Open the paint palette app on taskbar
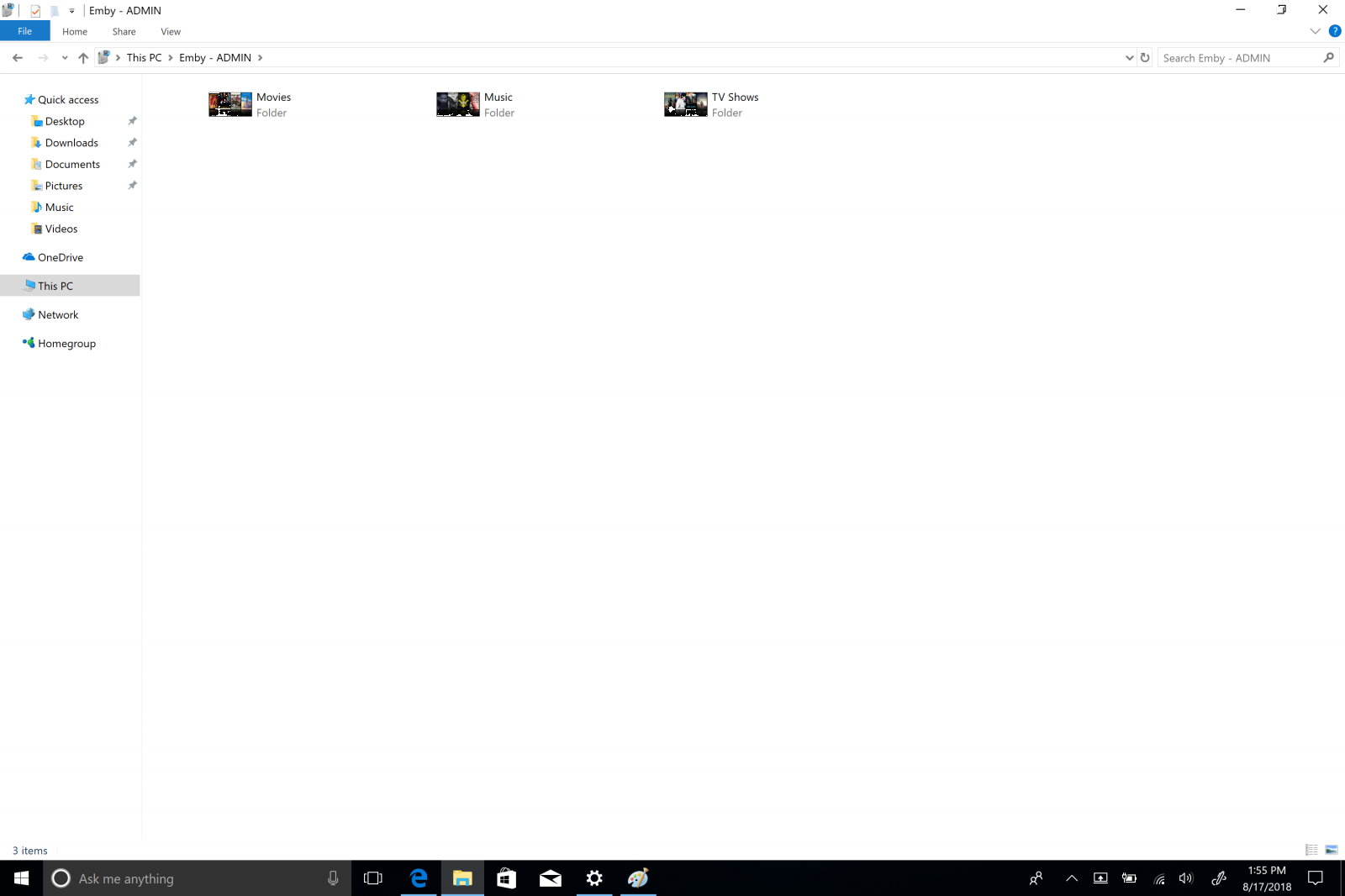 coord(638,878)
